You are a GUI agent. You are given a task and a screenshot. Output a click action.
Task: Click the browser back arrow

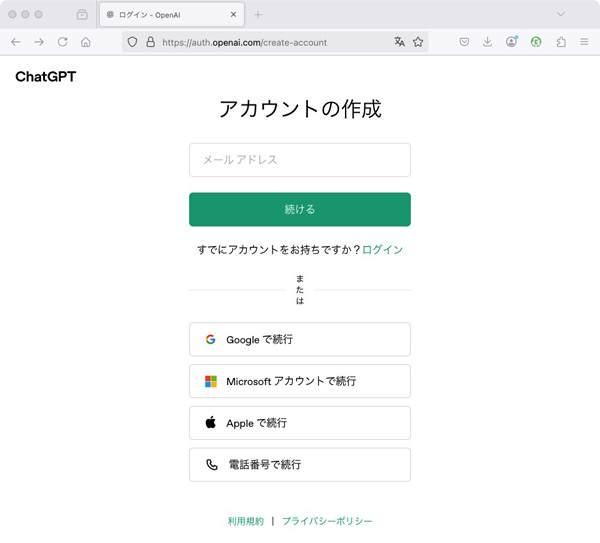(x=15, y=42)
